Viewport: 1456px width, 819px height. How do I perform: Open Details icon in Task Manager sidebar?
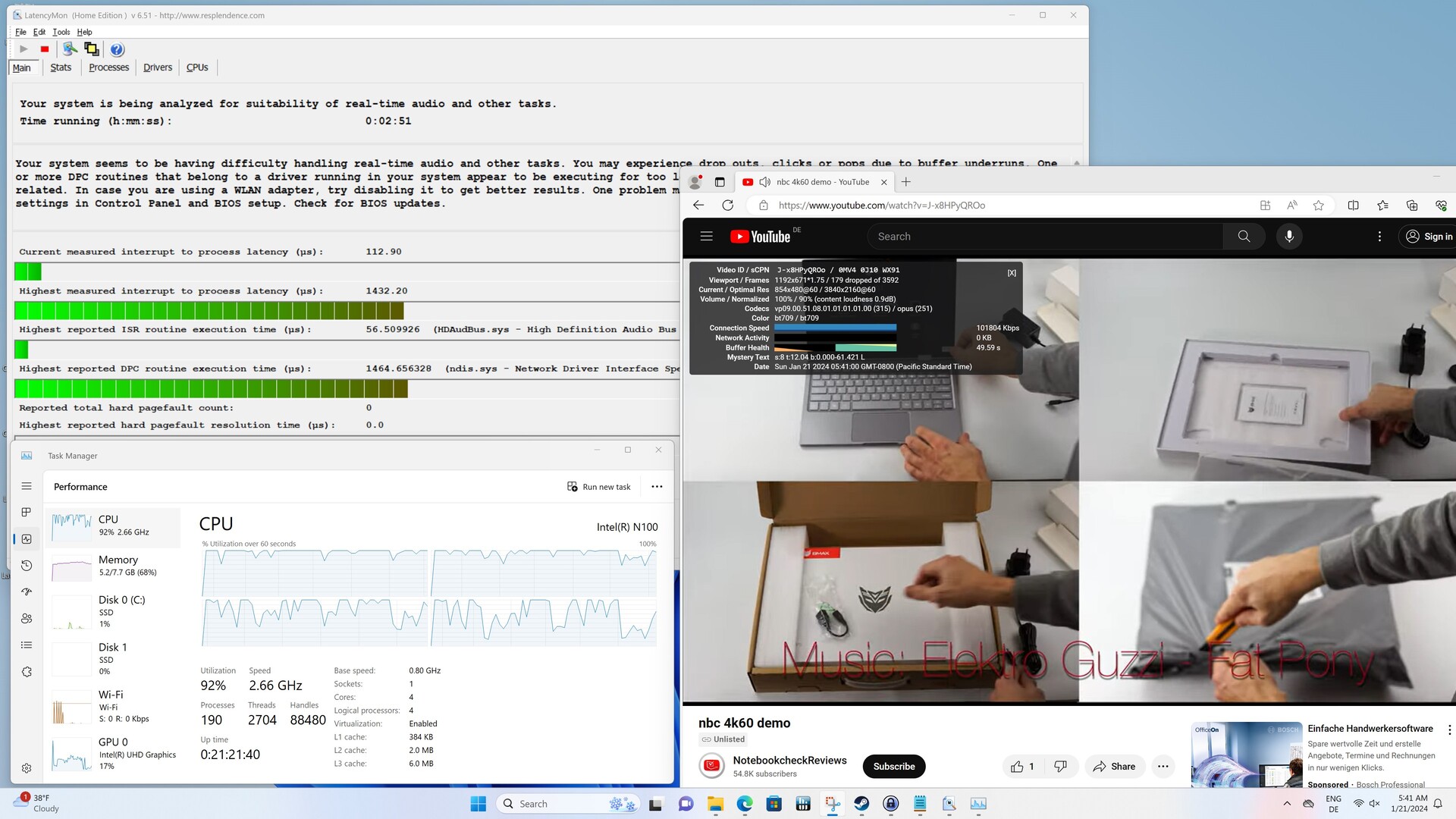[27, 645]
